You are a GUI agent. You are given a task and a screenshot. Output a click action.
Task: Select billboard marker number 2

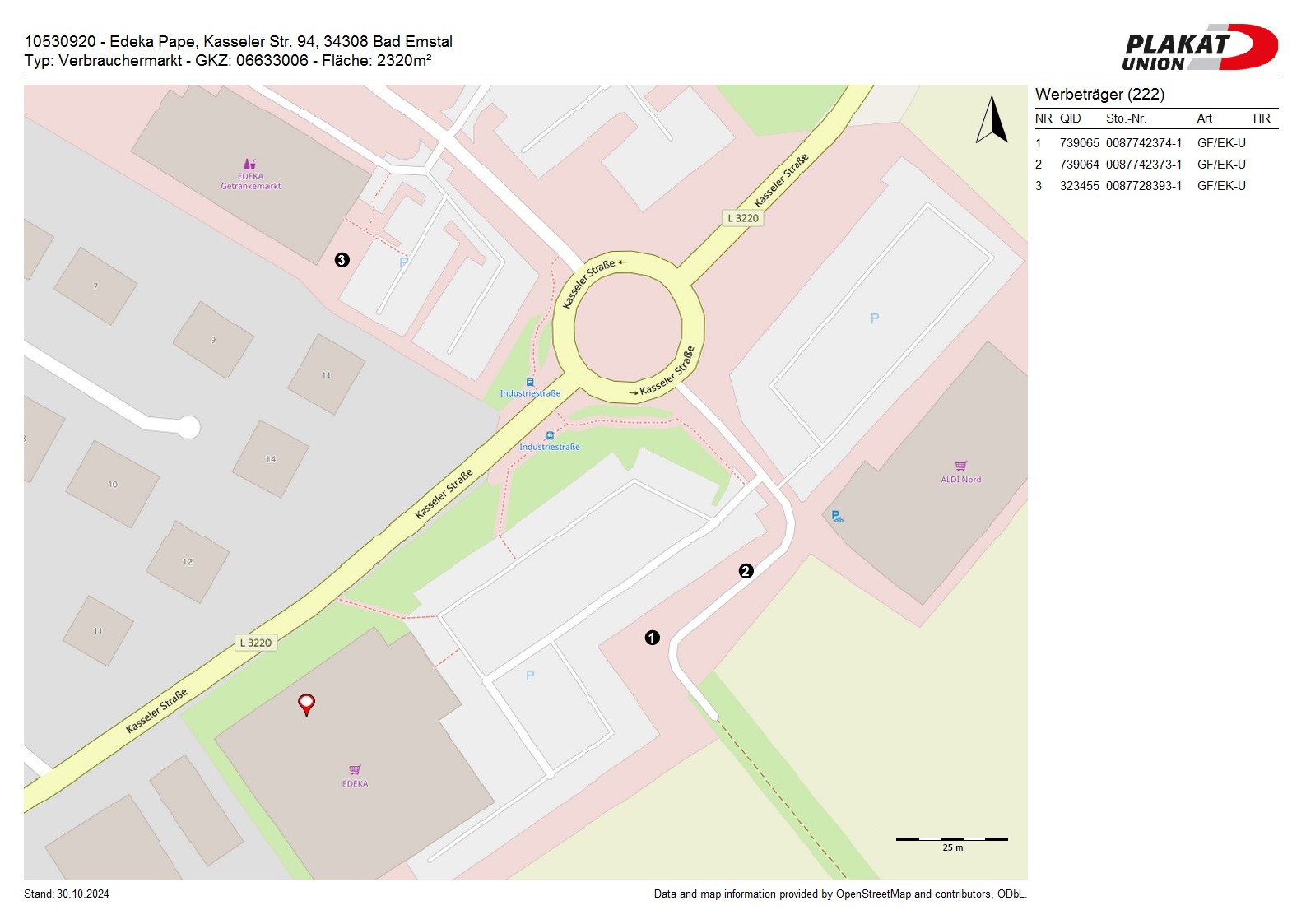tap(746, 571)
